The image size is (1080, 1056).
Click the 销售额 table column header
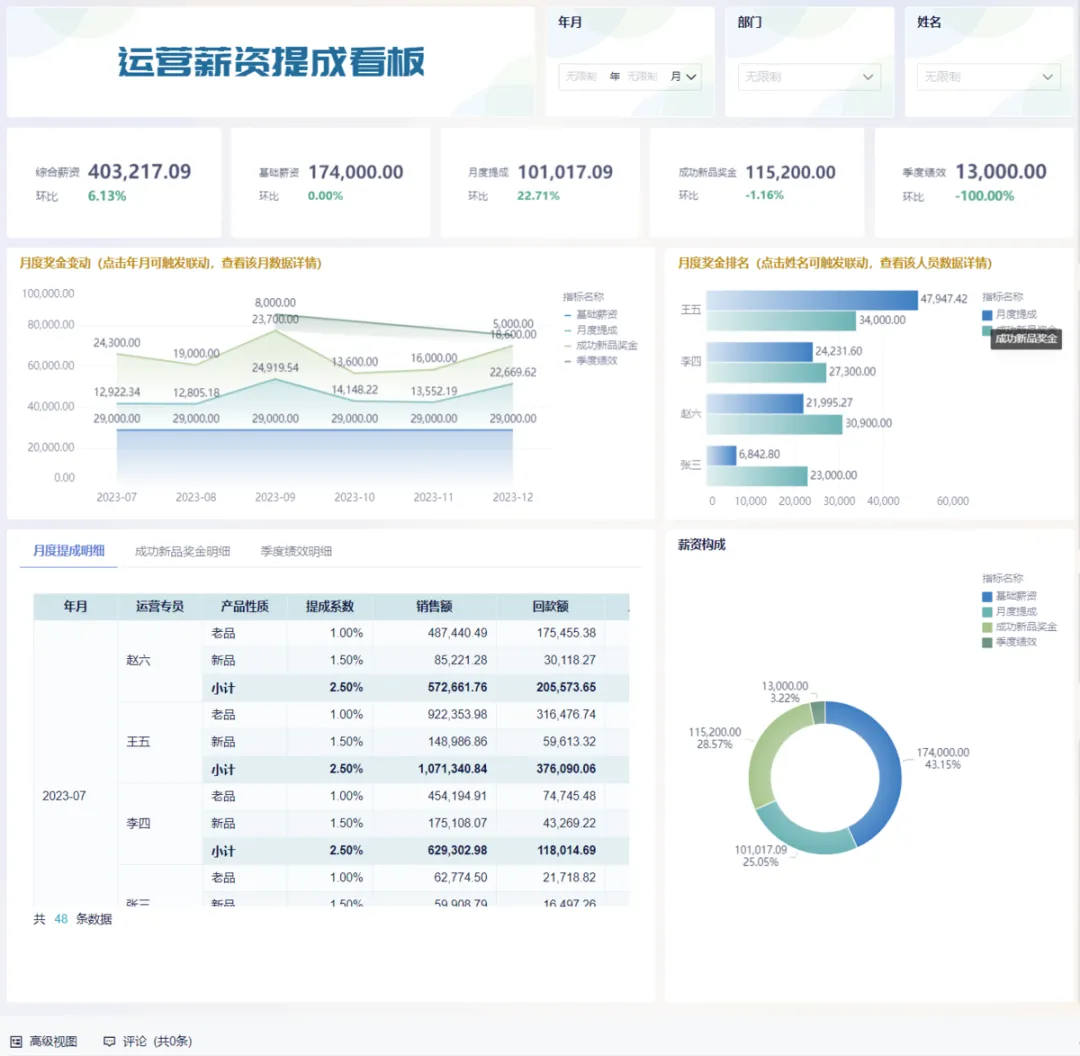[x=434, y=606]
